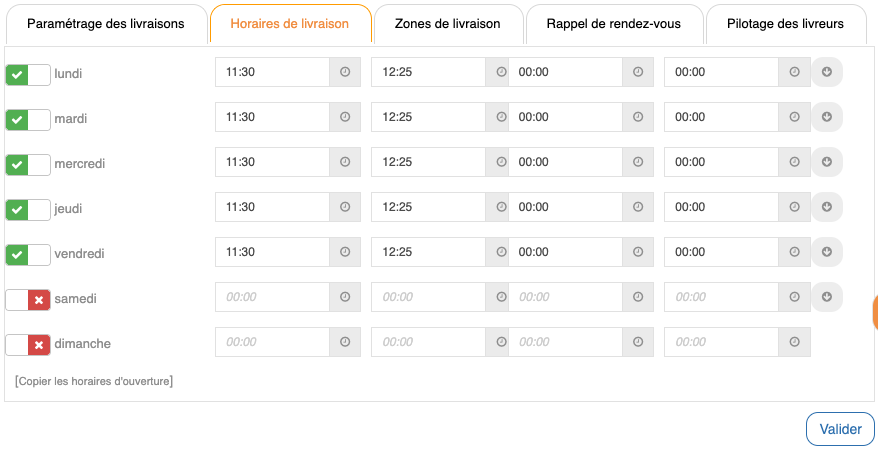
Task: Click the clock icon for jeudi's last time field
Action: [x=794, y=207]
